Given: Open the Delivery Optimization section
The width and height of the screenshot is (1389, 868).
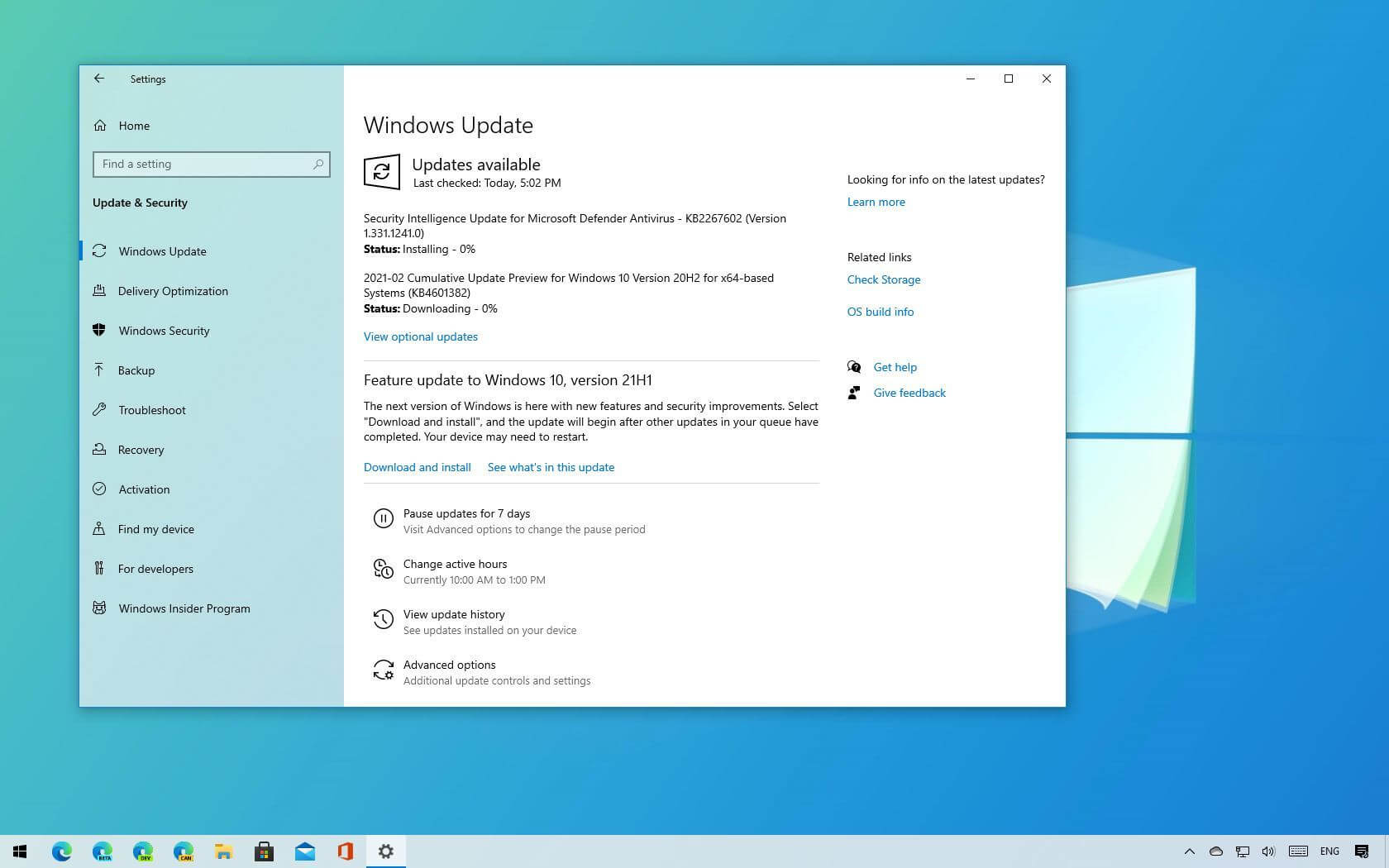Looking at the screenshot, I should tap(173, 291).
